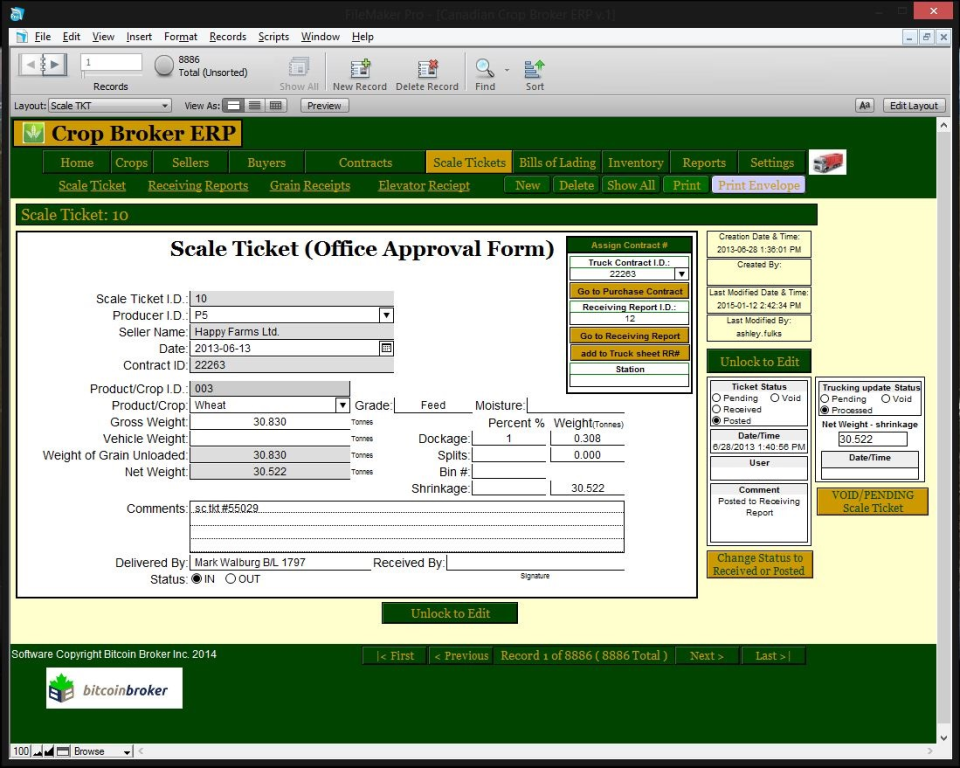Click the Unlock to Edit button below form
Screen dimensions: 960x768
[x=449, y=613]
